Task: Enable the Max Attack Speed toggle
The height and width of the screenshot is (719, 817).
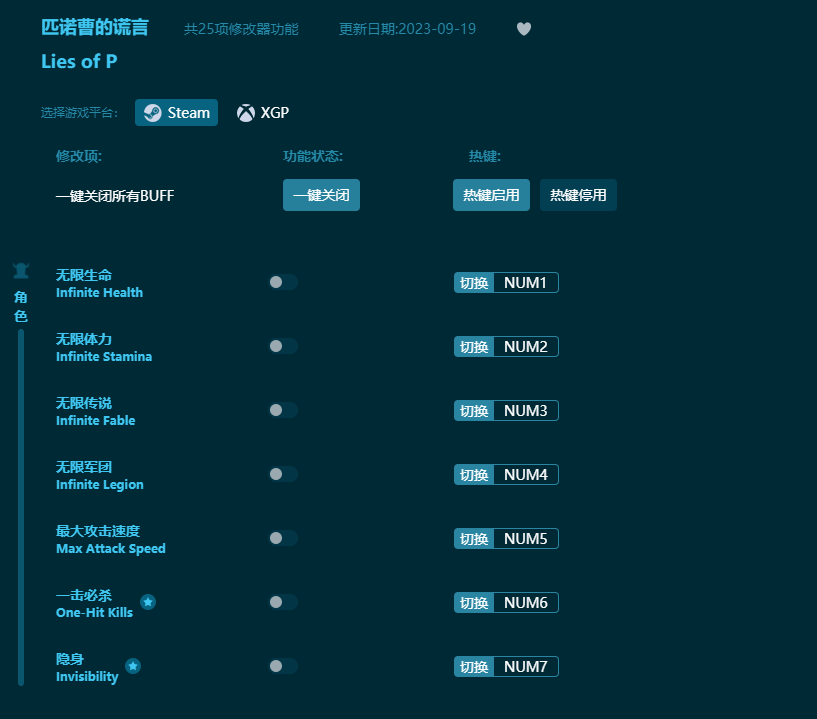Action: (283, 538)
